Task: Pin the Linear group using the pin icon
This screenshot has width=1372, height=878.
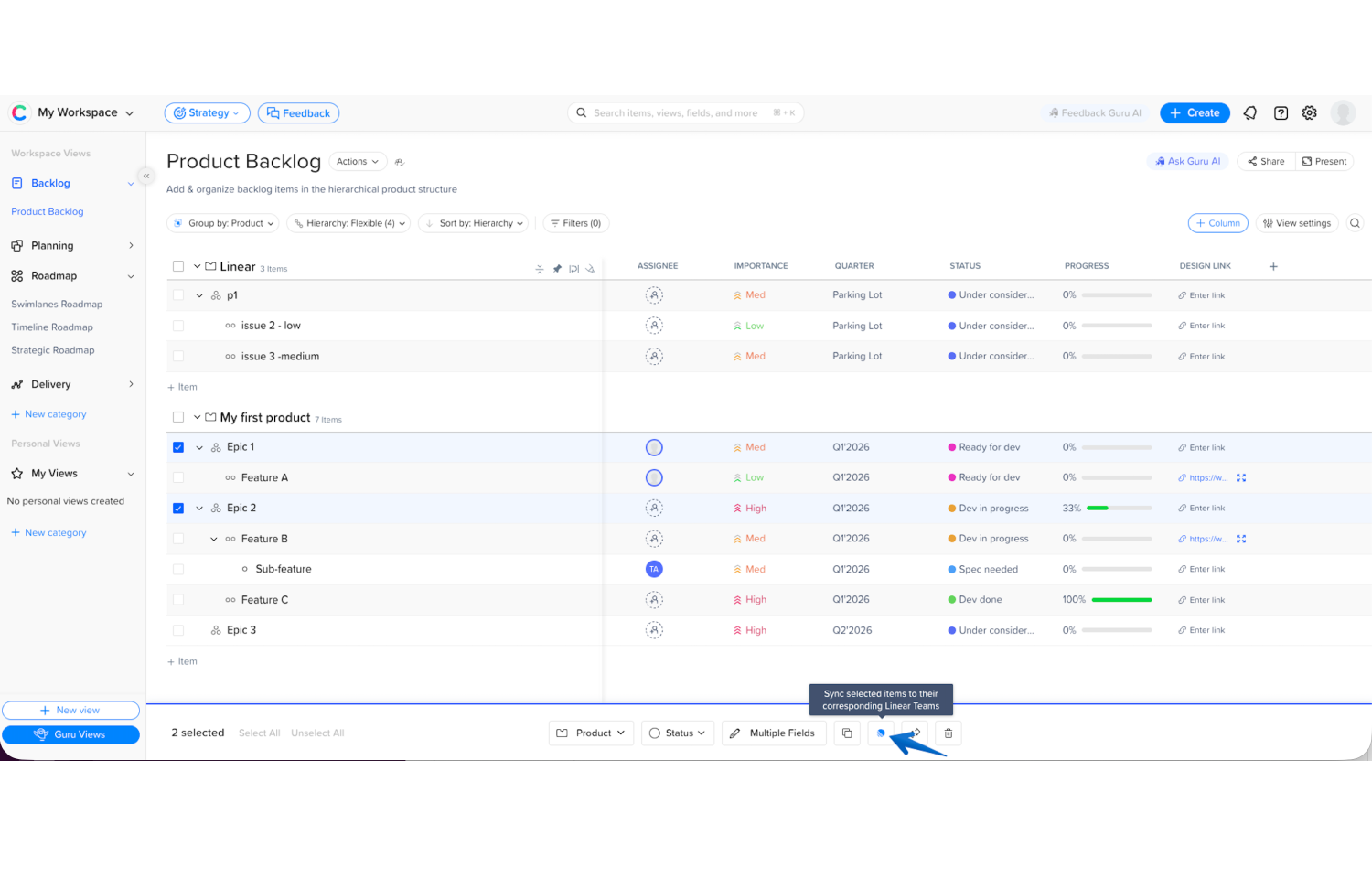Action: (557, 268)
